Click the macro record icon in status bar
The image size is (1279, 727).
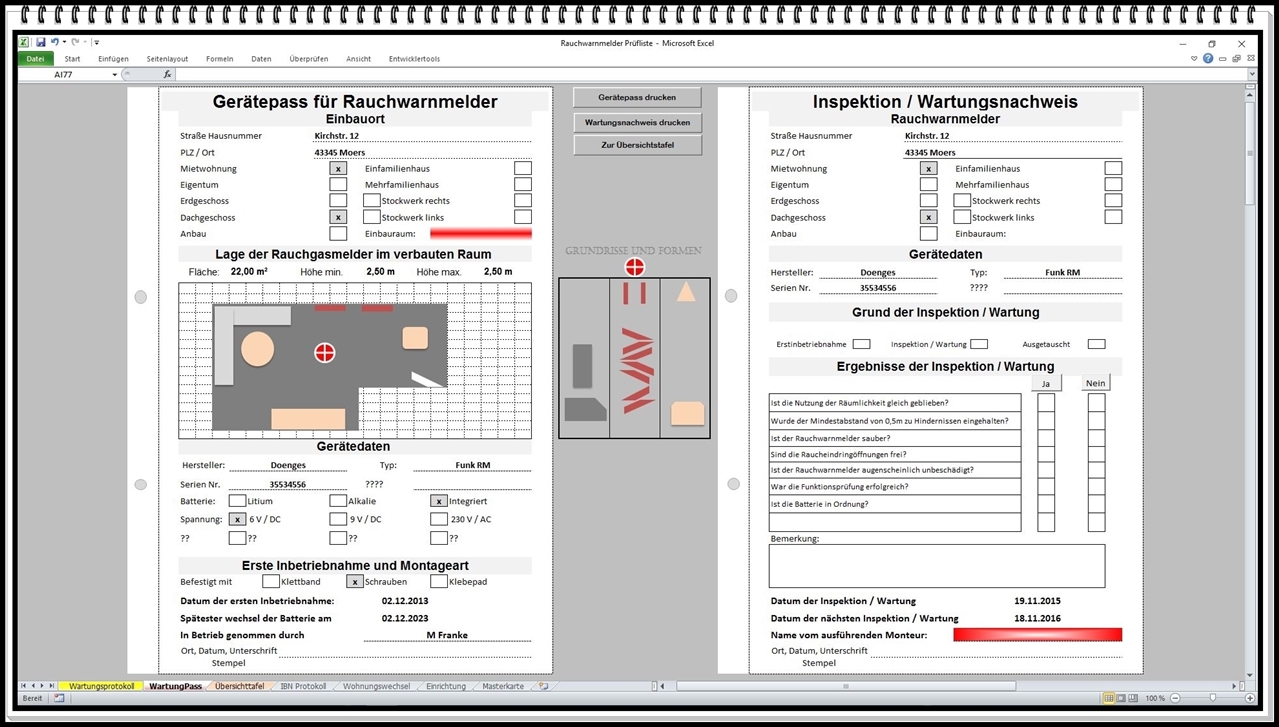pyautogui.click(x=59, y=698)
